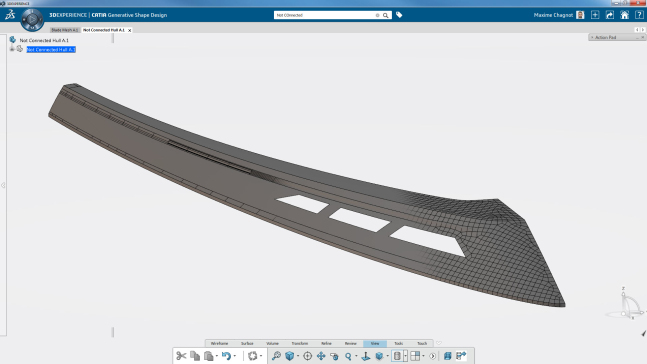Expand the highlighted tree node's expander

(12, 49)
